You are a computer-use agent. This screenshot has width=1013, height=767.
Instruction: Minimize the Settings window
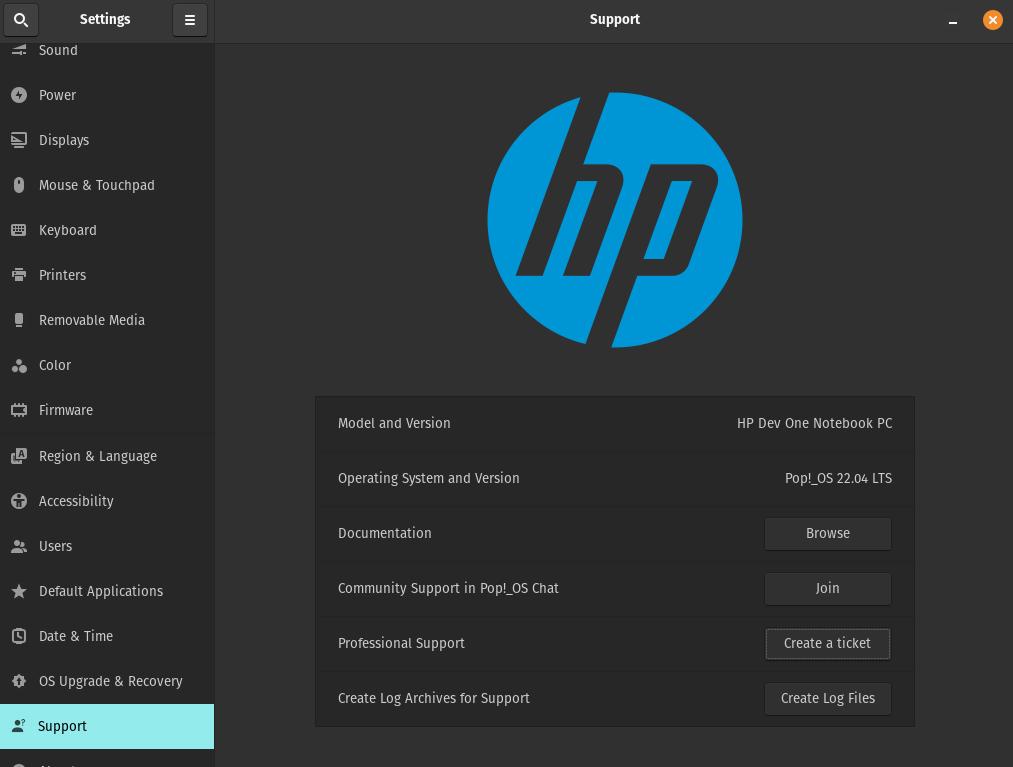(953, 21)
